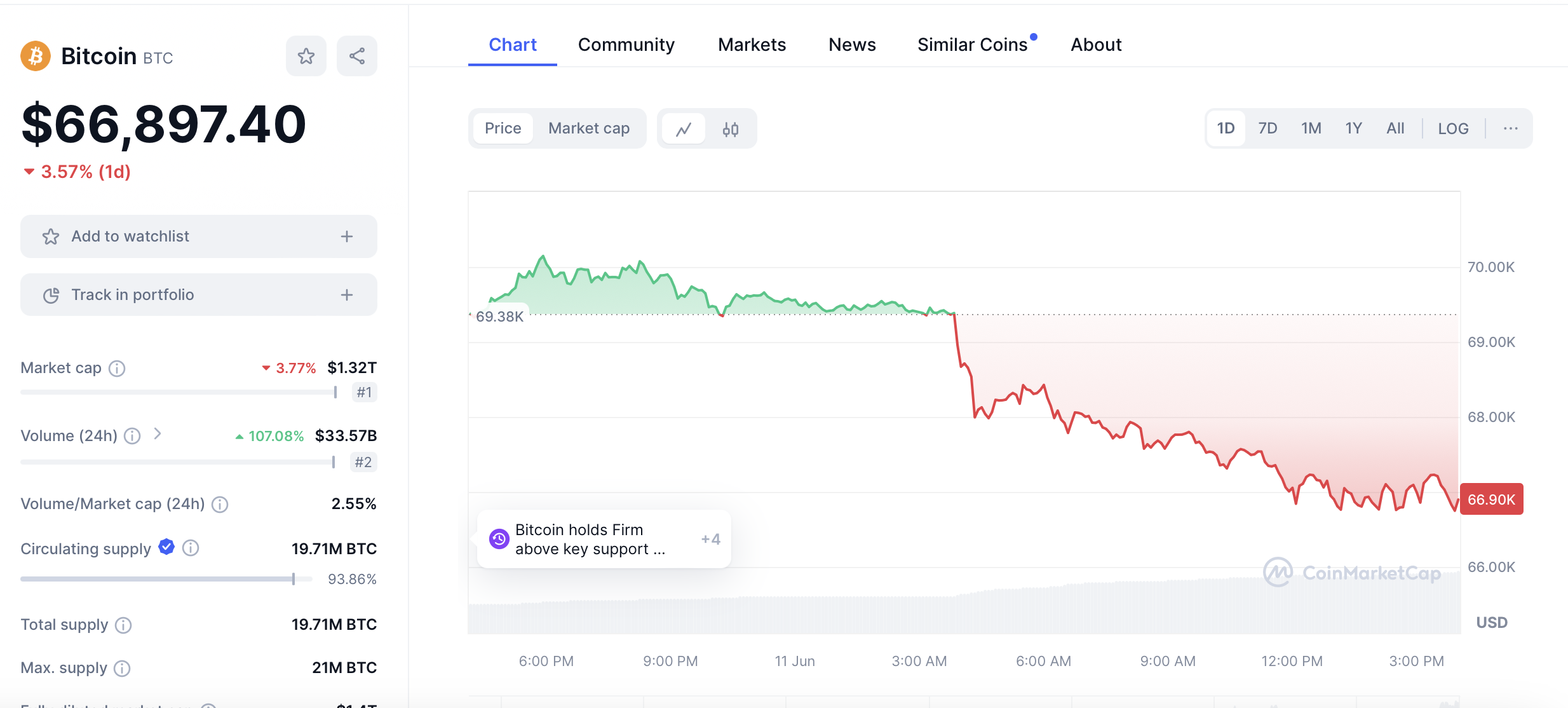This screenshot has width=1568, height=708.
Task: Click the circulating supply progress bar
Action: (x=165, y=579)
